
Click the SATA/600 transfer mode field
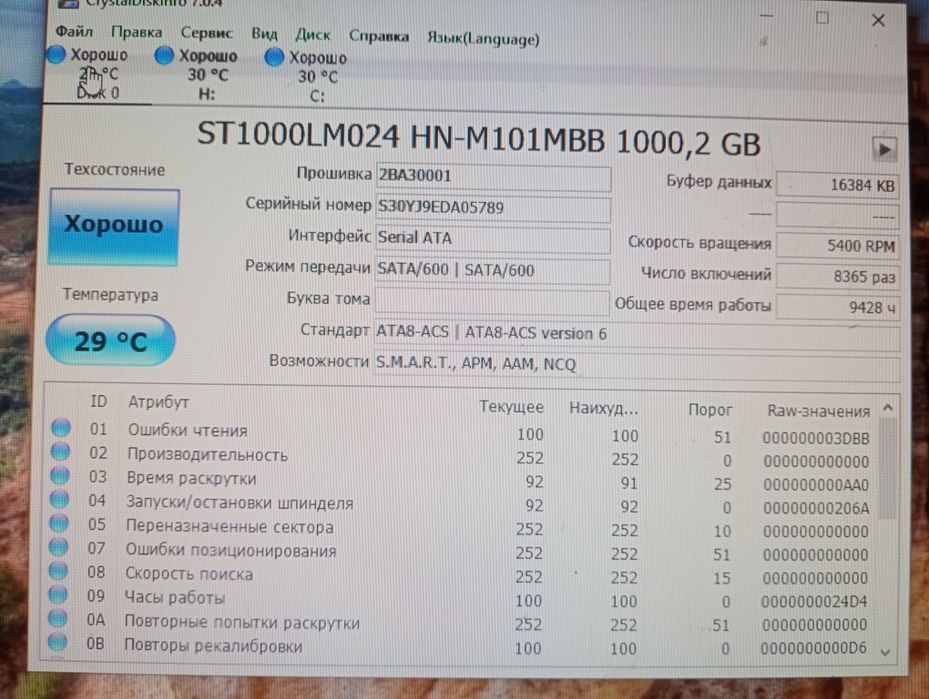(x=493, y=271)
